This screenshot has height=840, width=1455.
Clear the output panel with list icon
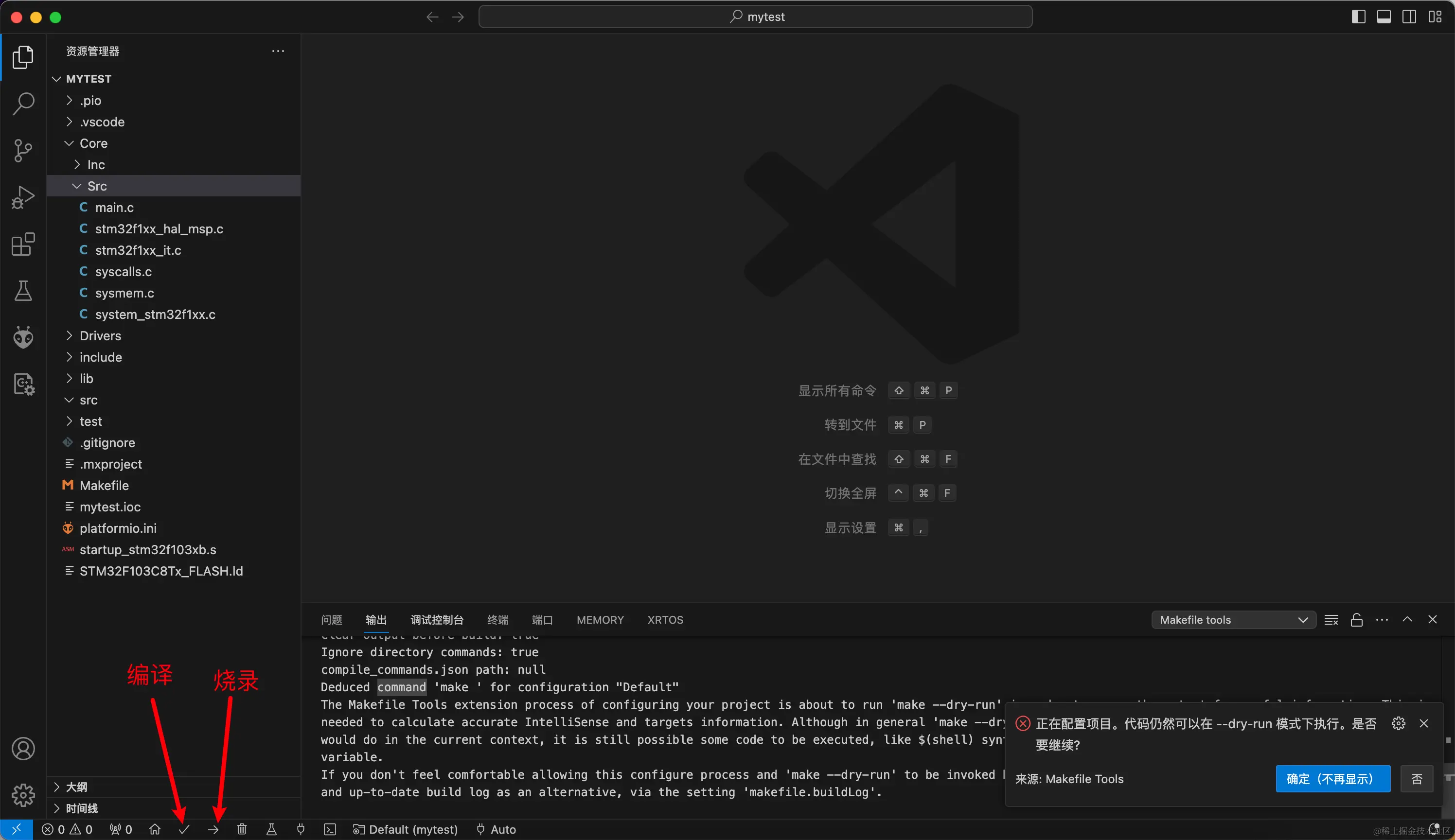pyautogui.click(x=1331, y=620)
